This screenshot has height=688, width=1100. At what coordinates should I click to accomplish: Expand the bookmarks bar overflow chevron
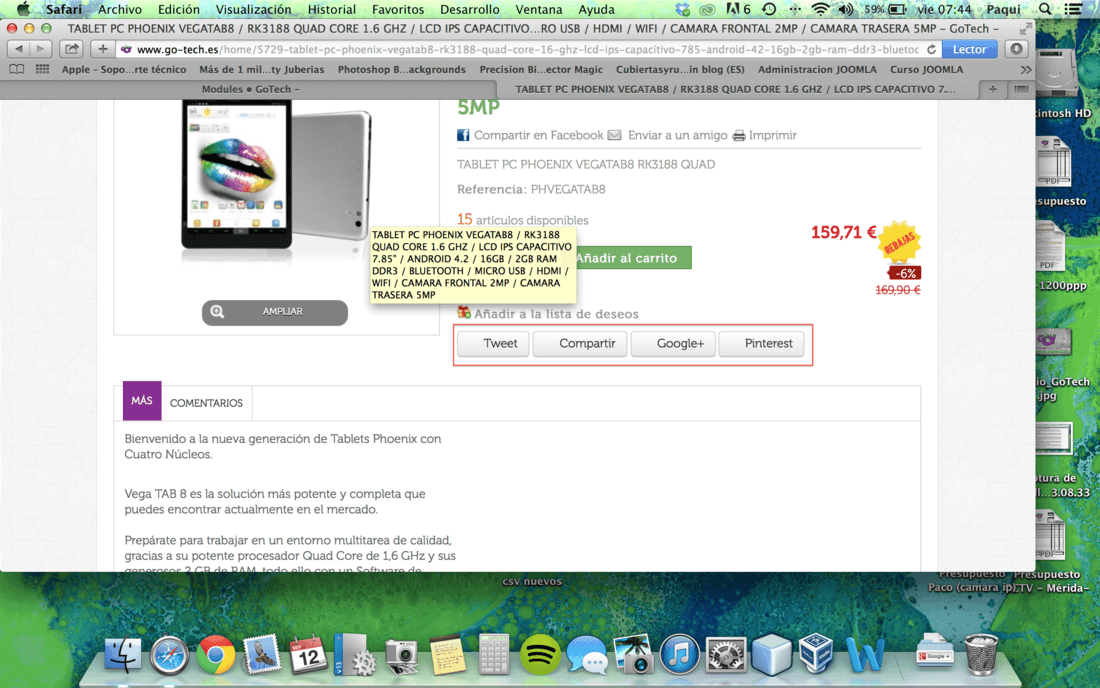point(1026,69)
